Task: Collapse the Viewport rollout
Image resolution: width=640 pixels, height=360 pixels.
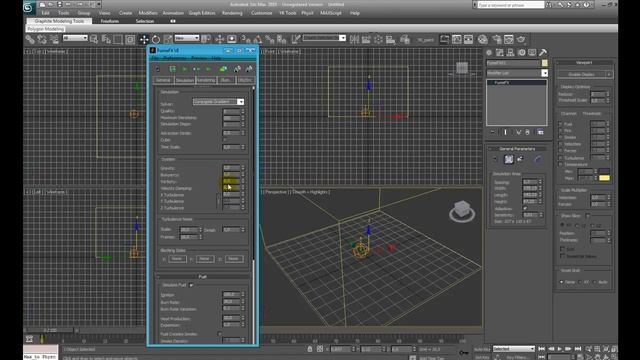Action: tap(584, 62)
